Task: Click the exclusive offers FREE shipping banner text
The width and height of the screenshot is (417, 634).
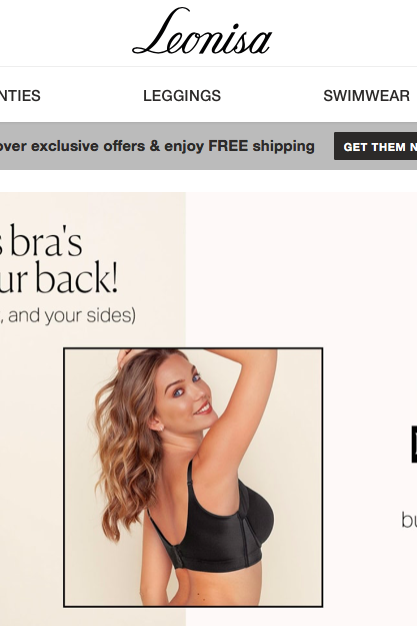Action: [x=157, y=146]
